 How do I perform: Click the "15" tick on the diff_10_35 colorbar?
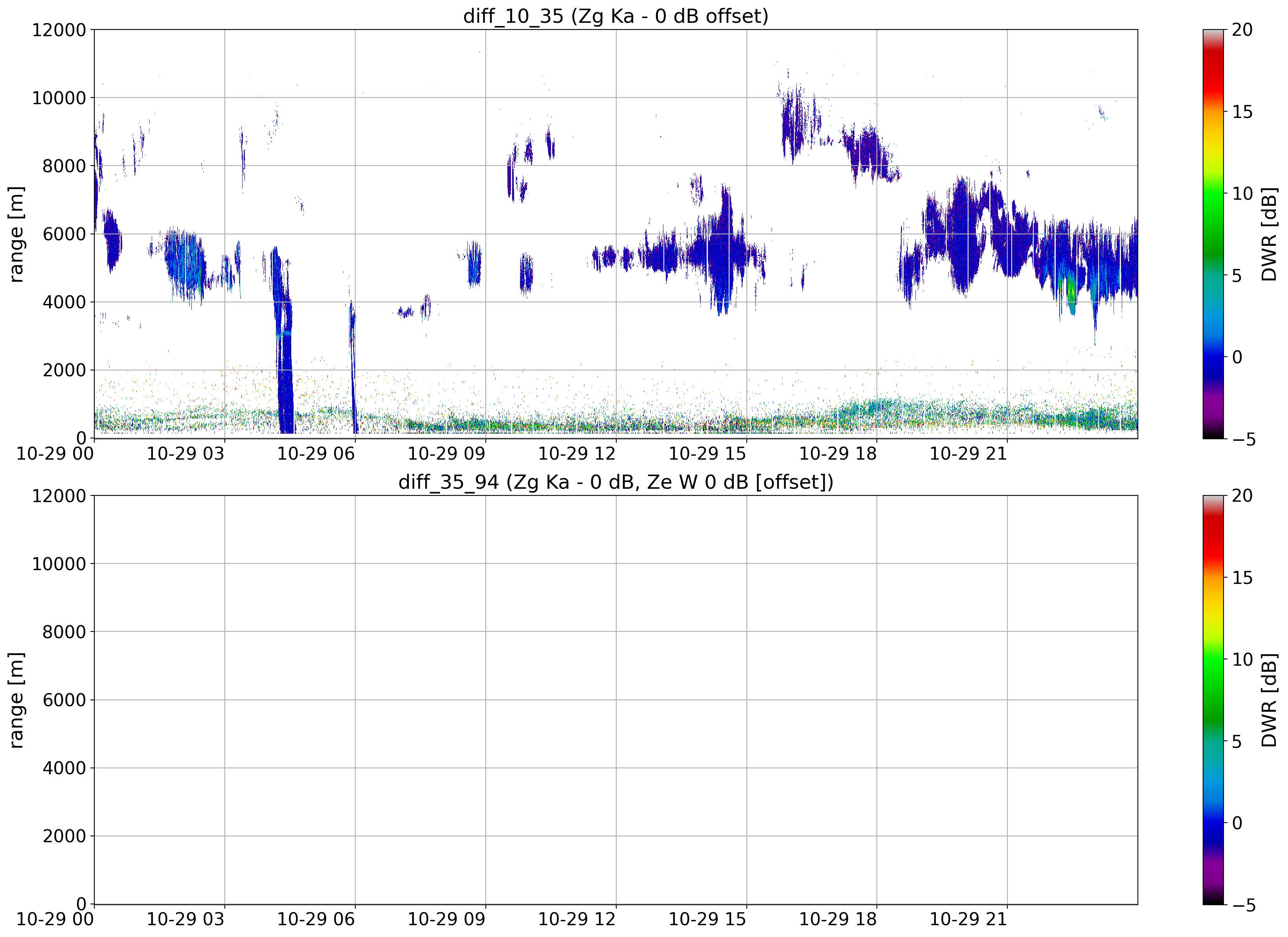(1242, 112)
